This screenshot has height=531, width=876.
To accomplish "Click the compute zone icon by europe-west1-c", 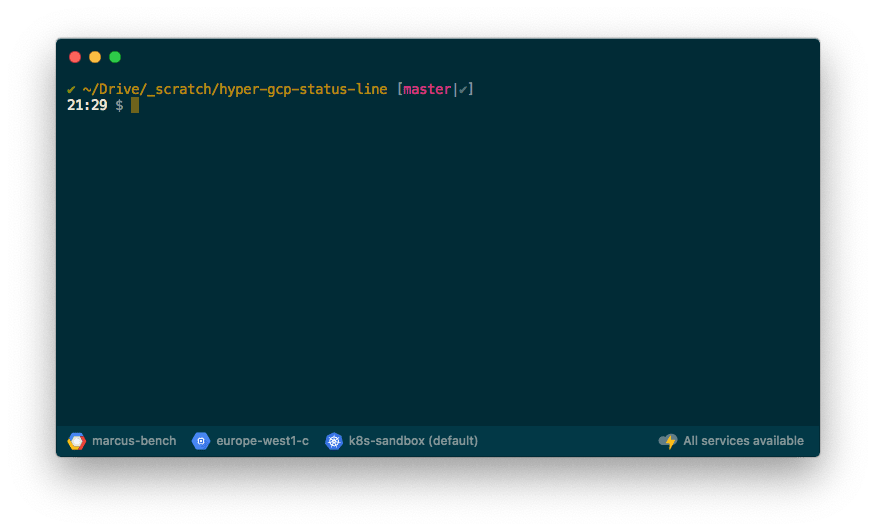I will point(201,441).
